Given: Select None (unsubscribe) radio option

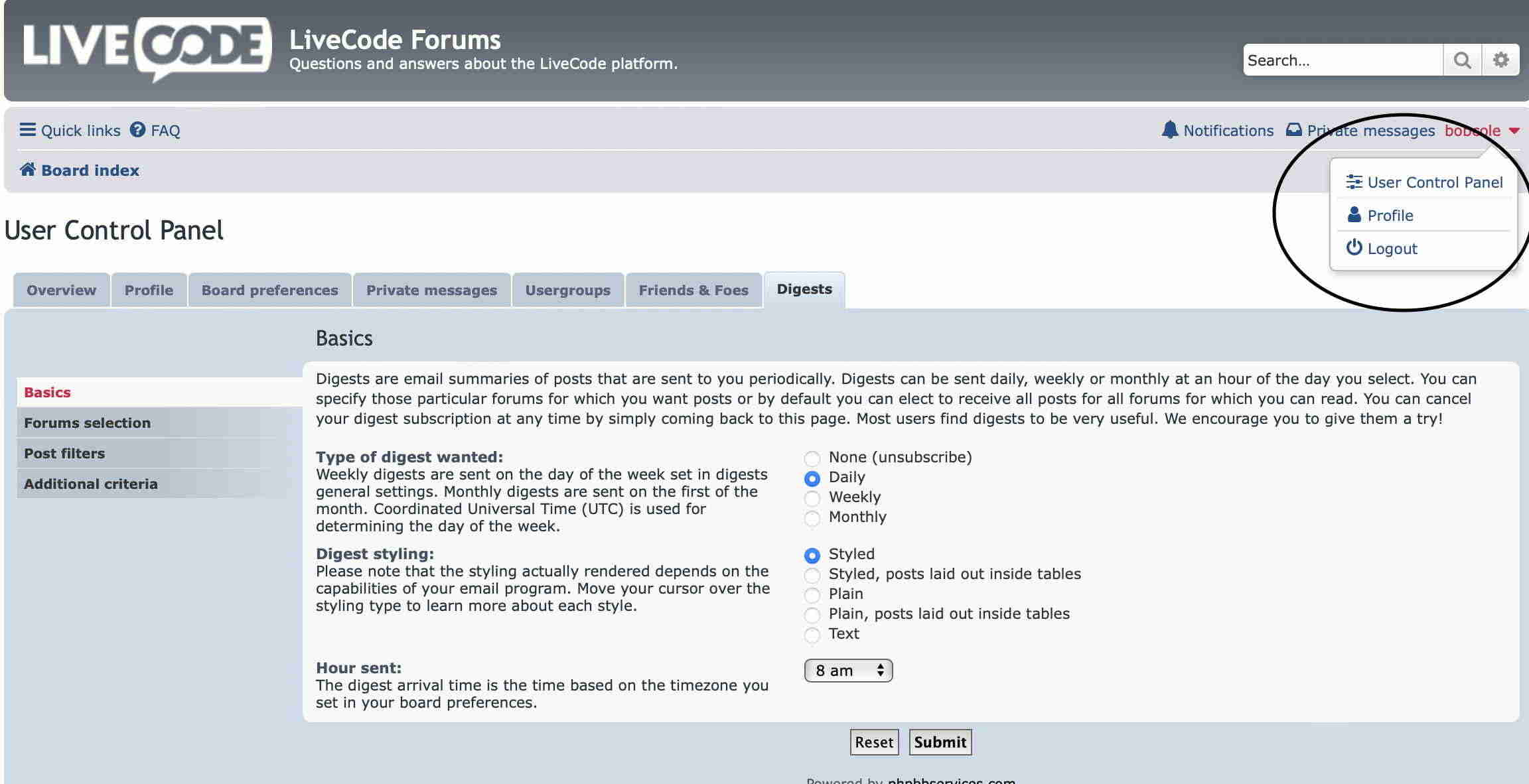Looking at the screenshot, I should [812, 458].
